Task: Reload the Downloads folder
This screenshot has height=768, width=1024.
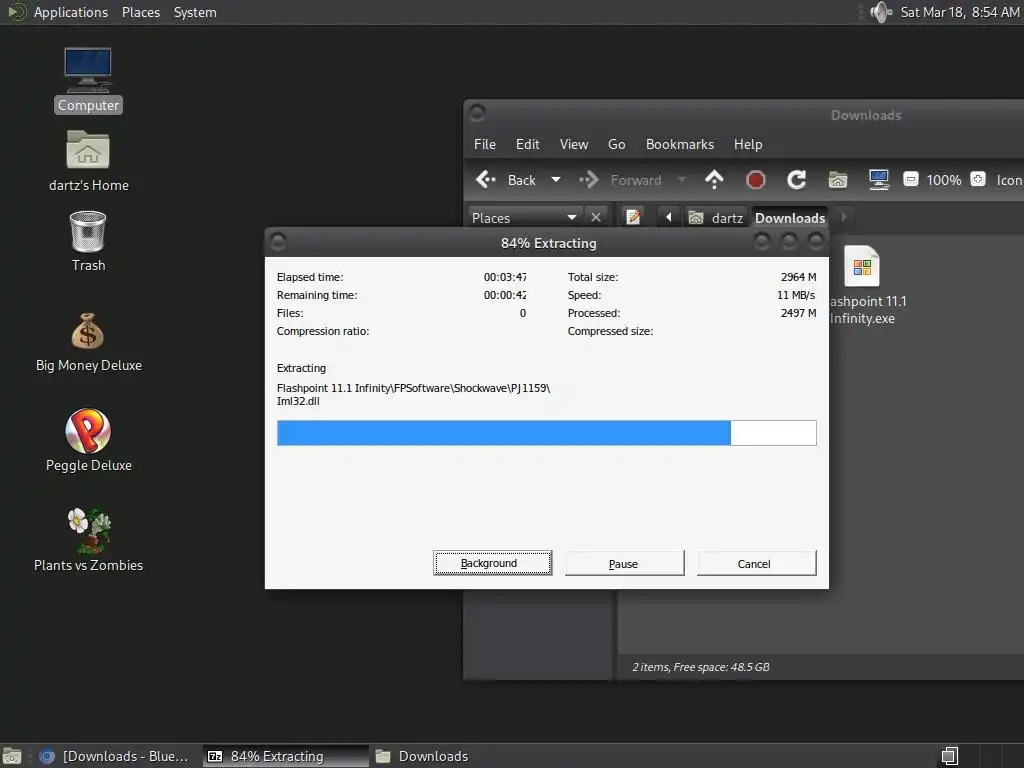Action: (x=797, y=180)
